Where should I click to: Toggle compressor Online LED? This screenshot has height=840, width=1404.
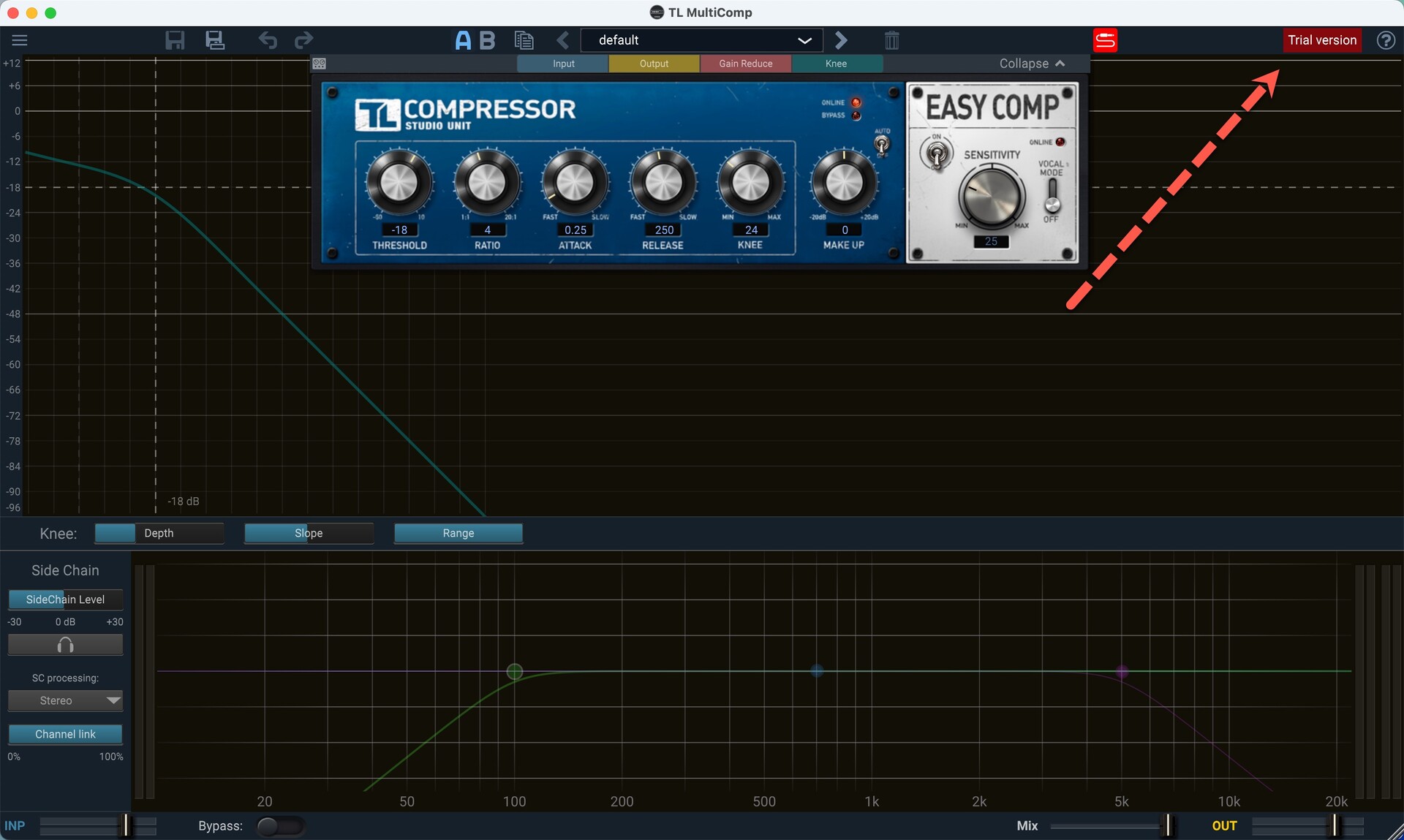[856, 102]
